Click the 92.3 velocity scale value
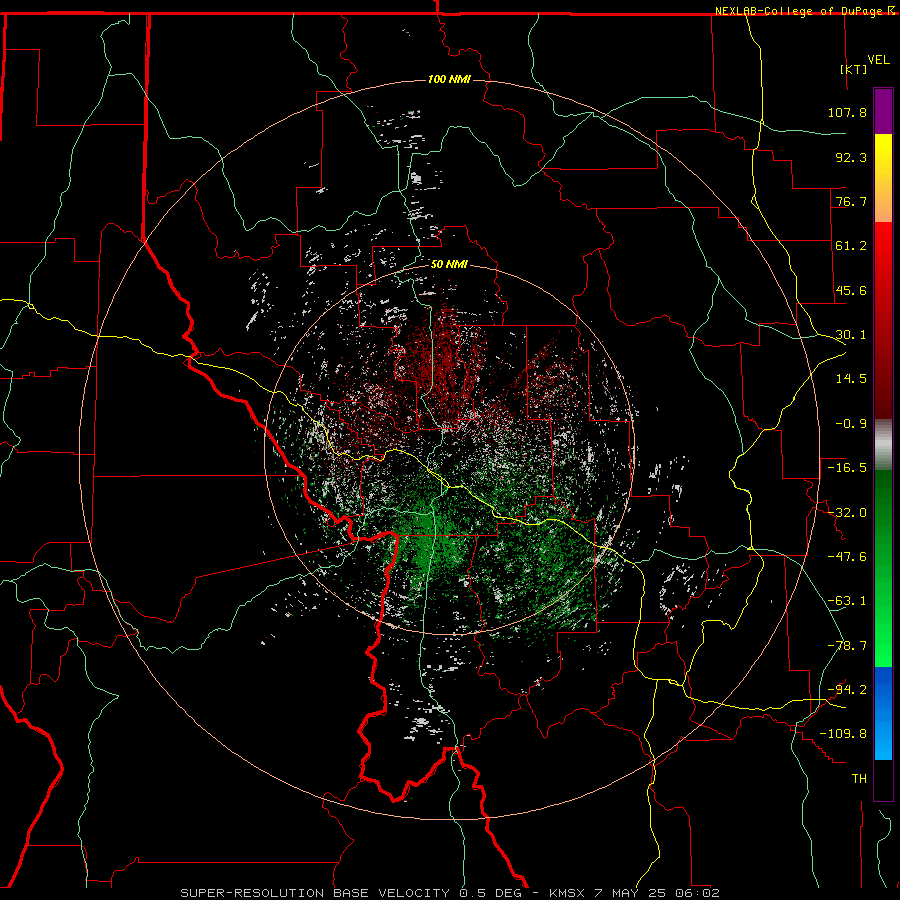Screen dimensions: 900x900 click(x=851, y=157)
